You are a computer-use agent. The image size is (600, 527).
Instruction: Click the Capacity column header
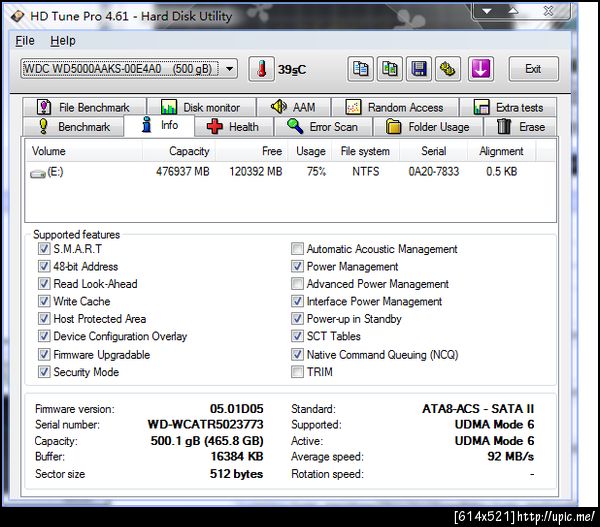pyautogui.click(x=179, y=151)
